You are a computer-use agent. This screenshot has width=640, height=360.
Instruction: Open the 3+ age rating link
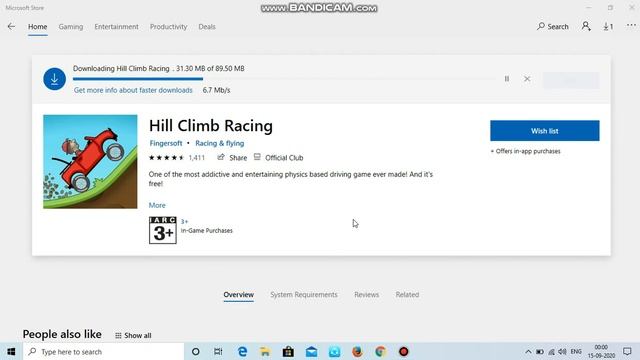[x=184, y=222]
